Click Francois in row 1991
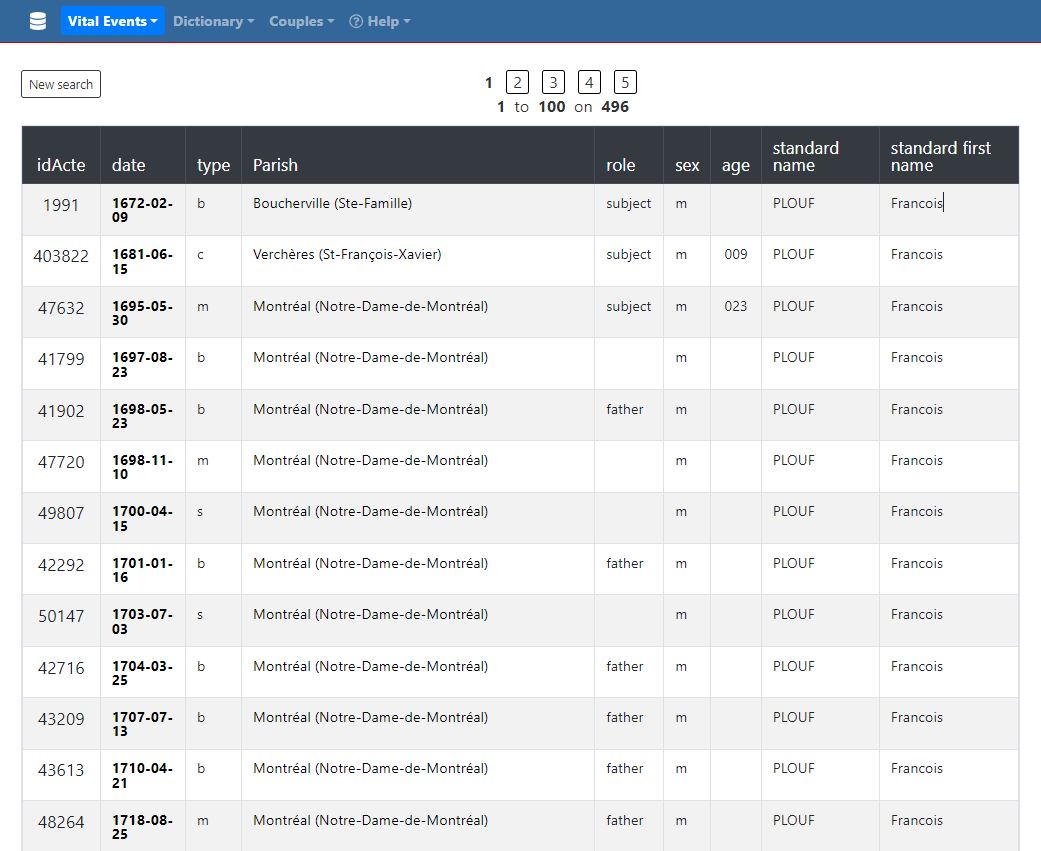Screen dimensions: 1041x851 coord(916,203)
